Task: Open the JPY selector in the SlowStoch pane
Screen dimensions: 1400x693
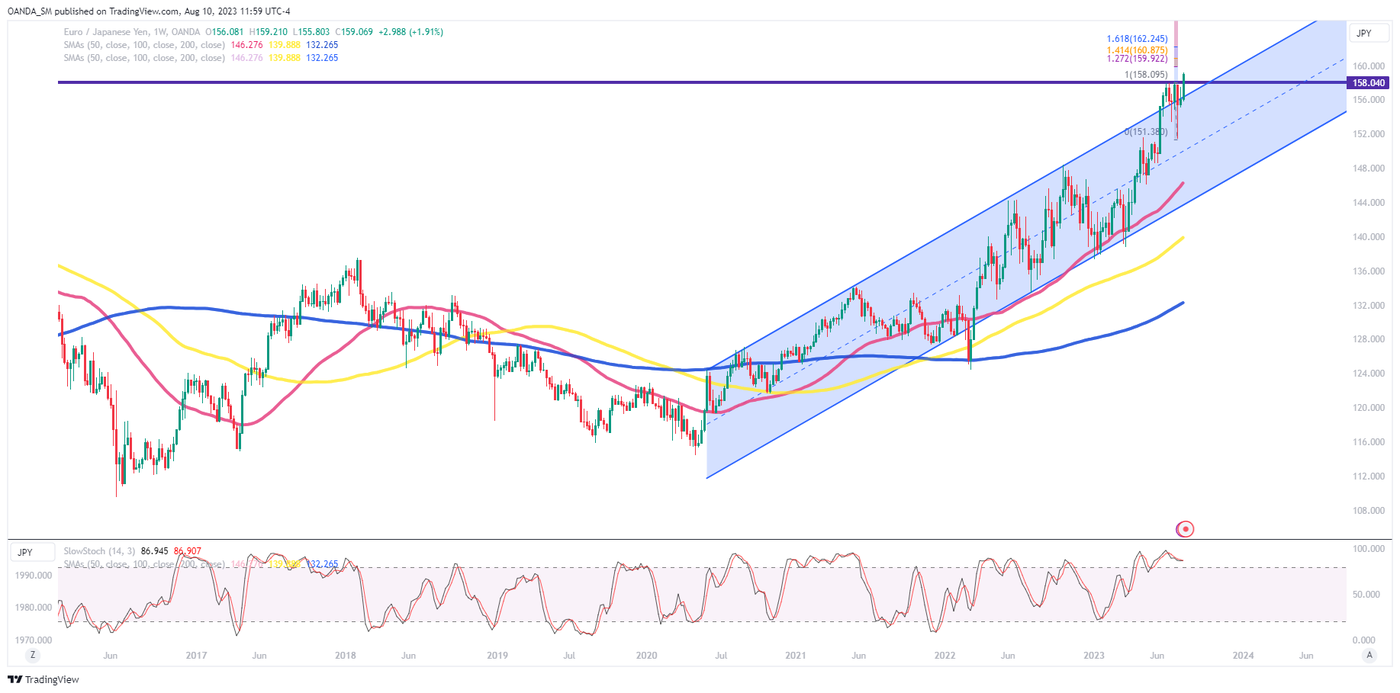Action: click(25, 552)
